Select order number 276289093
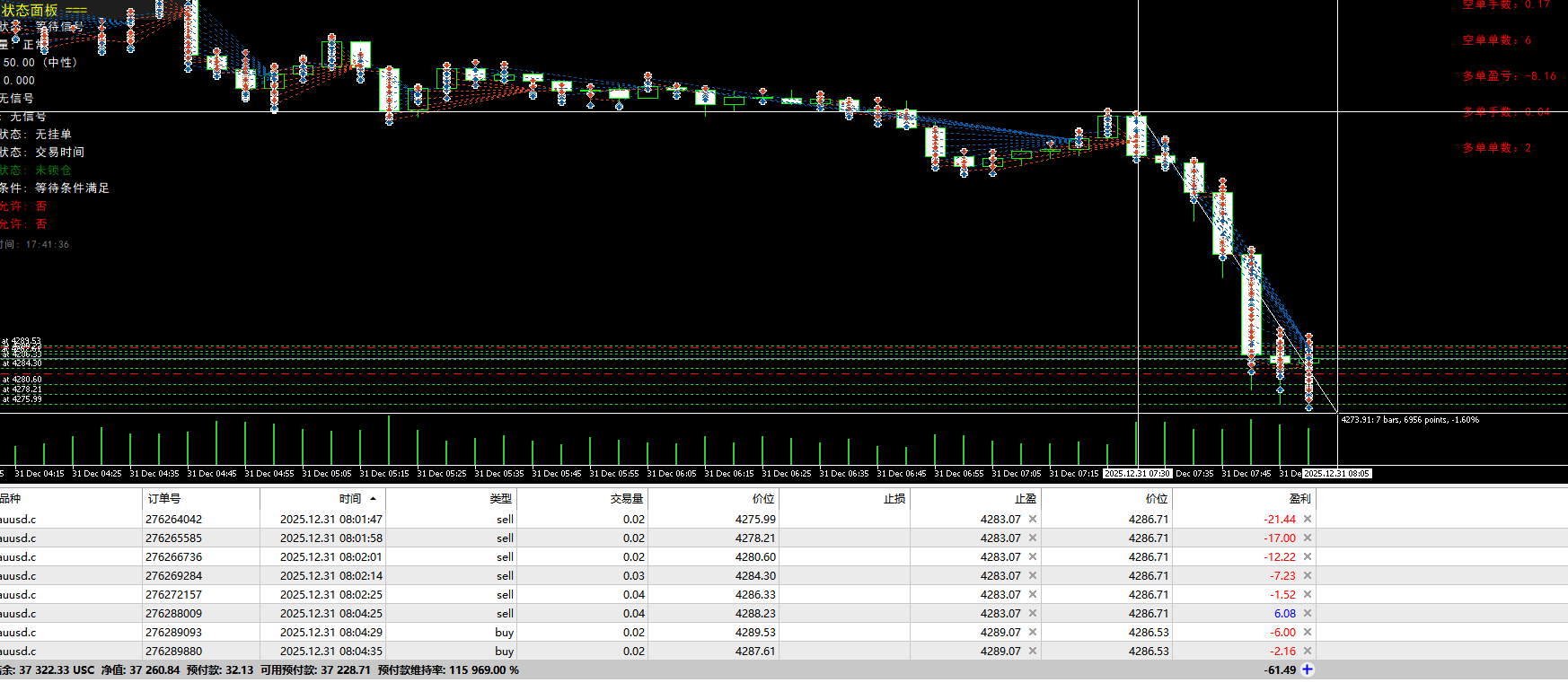The width and height of the screenshot is (1568, 700). click(x=173, y=632)
